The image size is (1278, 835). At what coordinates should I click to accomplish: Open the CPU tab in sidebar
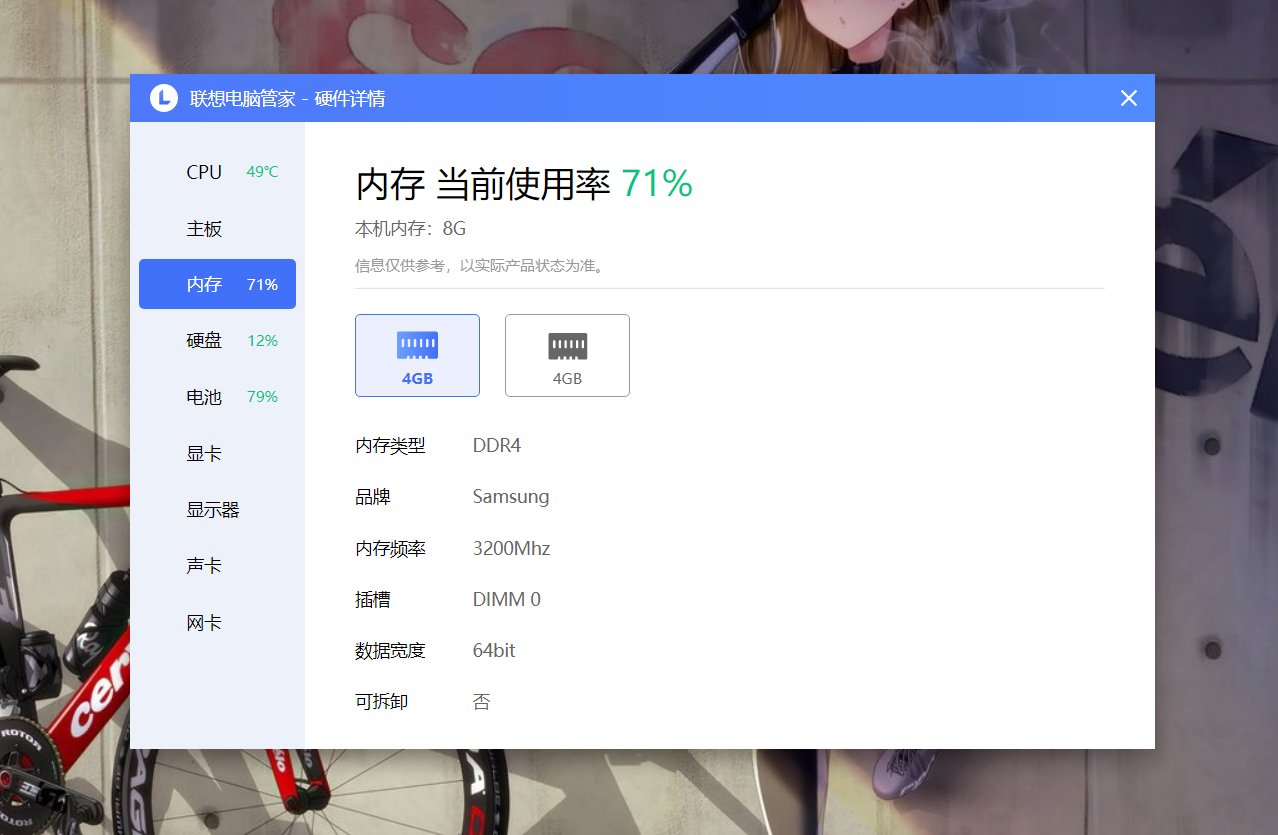[217, 172]
